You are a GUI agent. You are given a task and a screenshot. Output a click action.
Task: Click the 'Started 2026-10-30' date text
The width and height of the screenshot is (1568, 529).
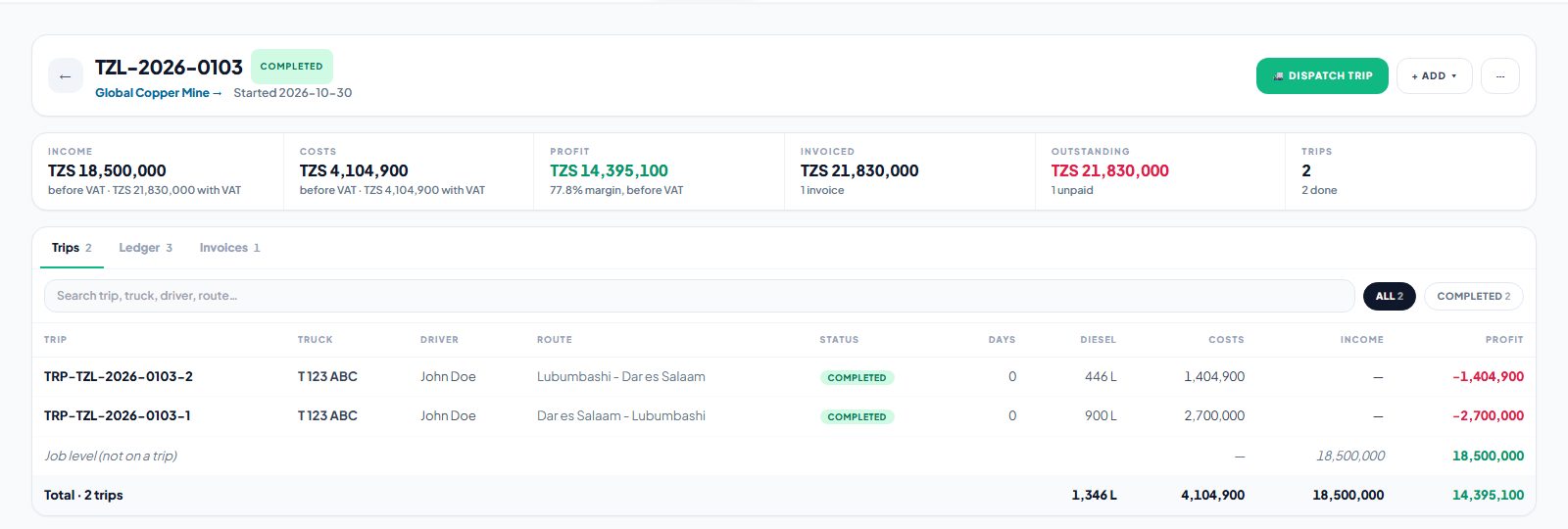click(x=292, y=93)
